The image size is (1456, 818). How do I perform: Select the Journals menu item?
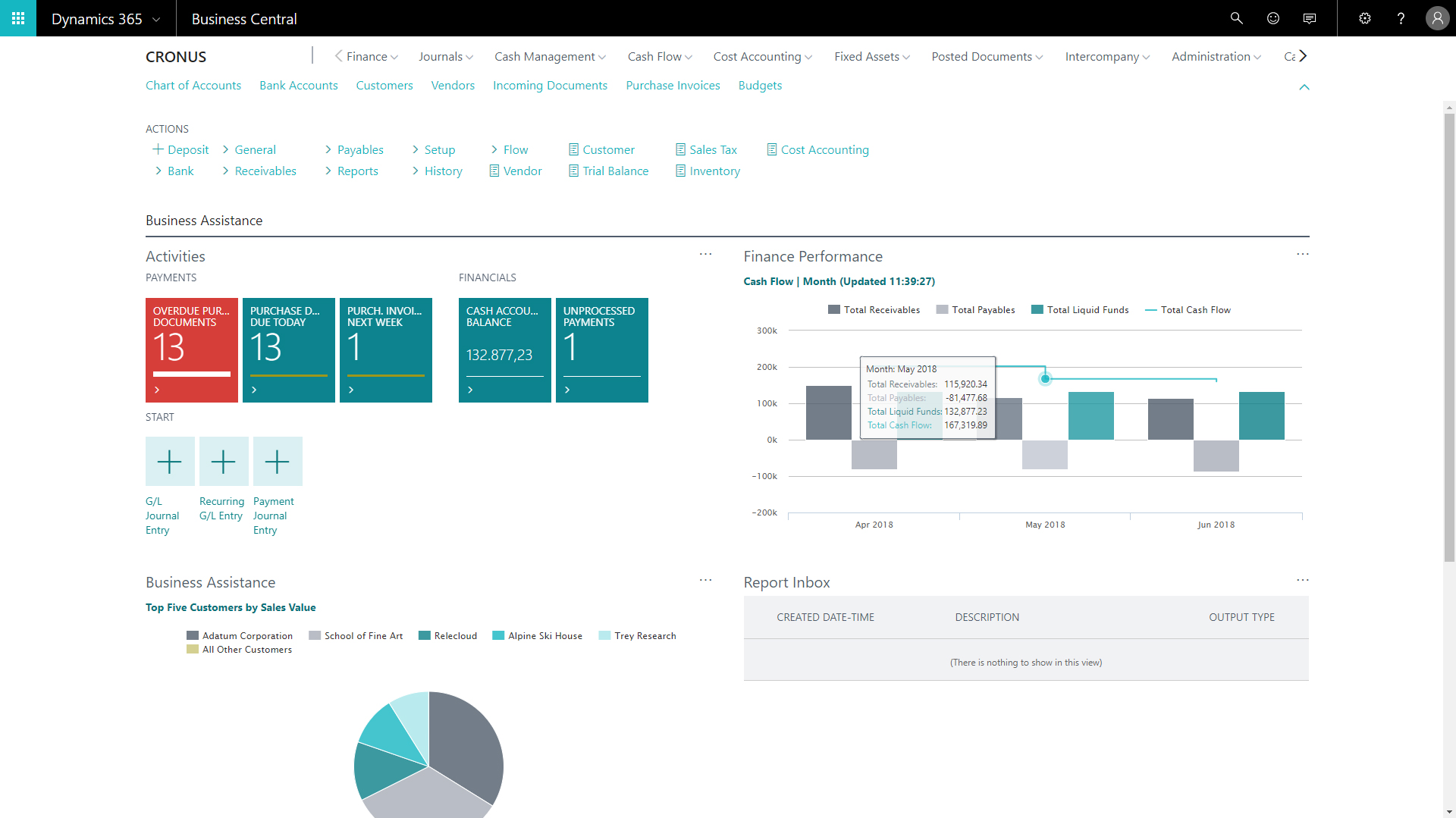pyautogui.click(x=445, y=56)
